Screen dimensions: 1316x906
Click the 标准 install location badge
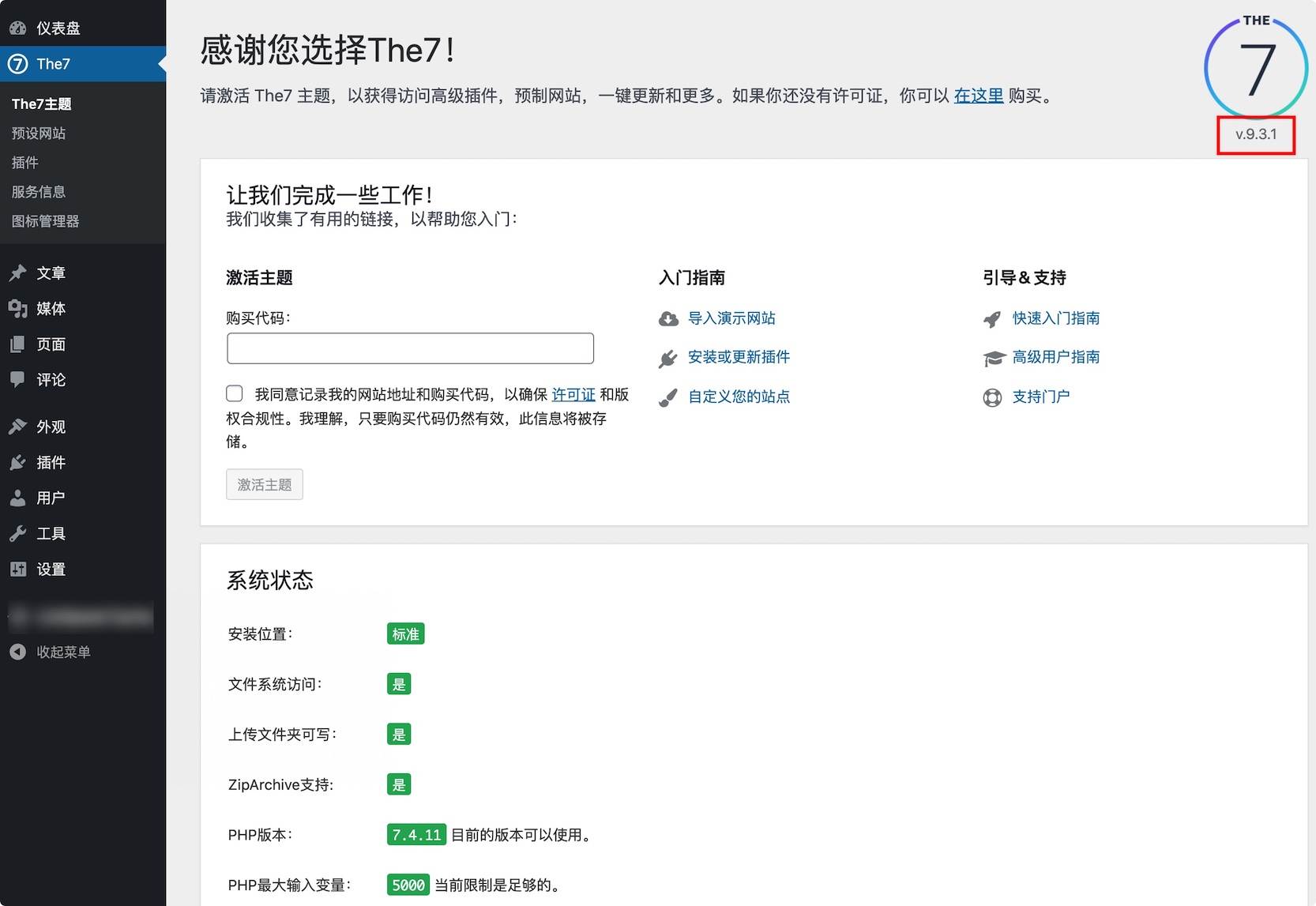pos(406,634)
